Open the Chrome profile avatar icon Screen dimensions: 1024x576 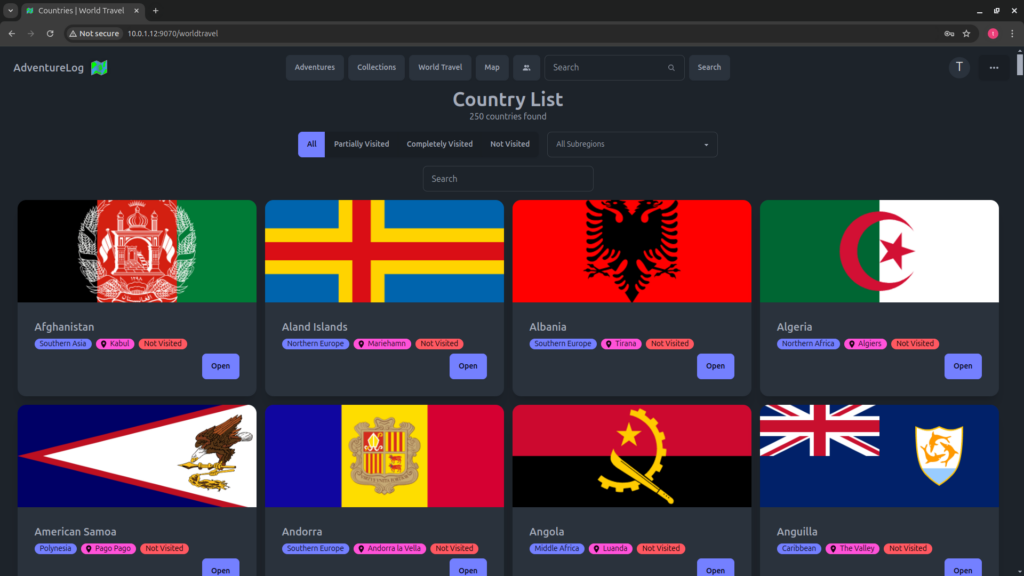(993, 33)
